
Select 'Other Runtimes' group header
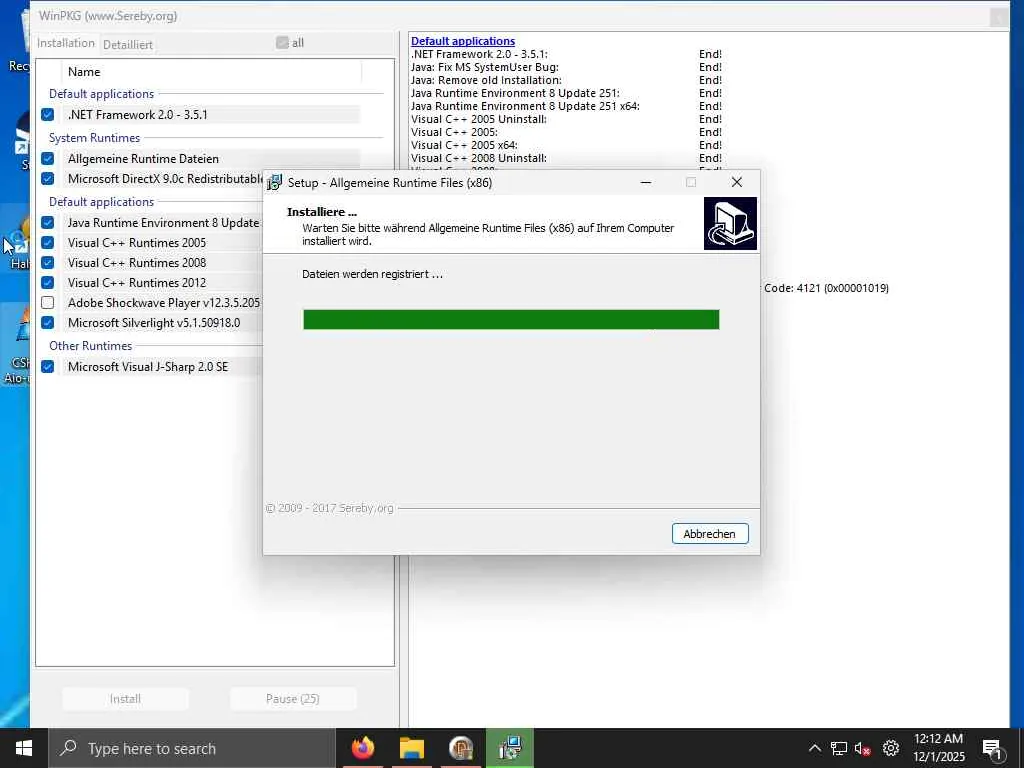point(91,345)
